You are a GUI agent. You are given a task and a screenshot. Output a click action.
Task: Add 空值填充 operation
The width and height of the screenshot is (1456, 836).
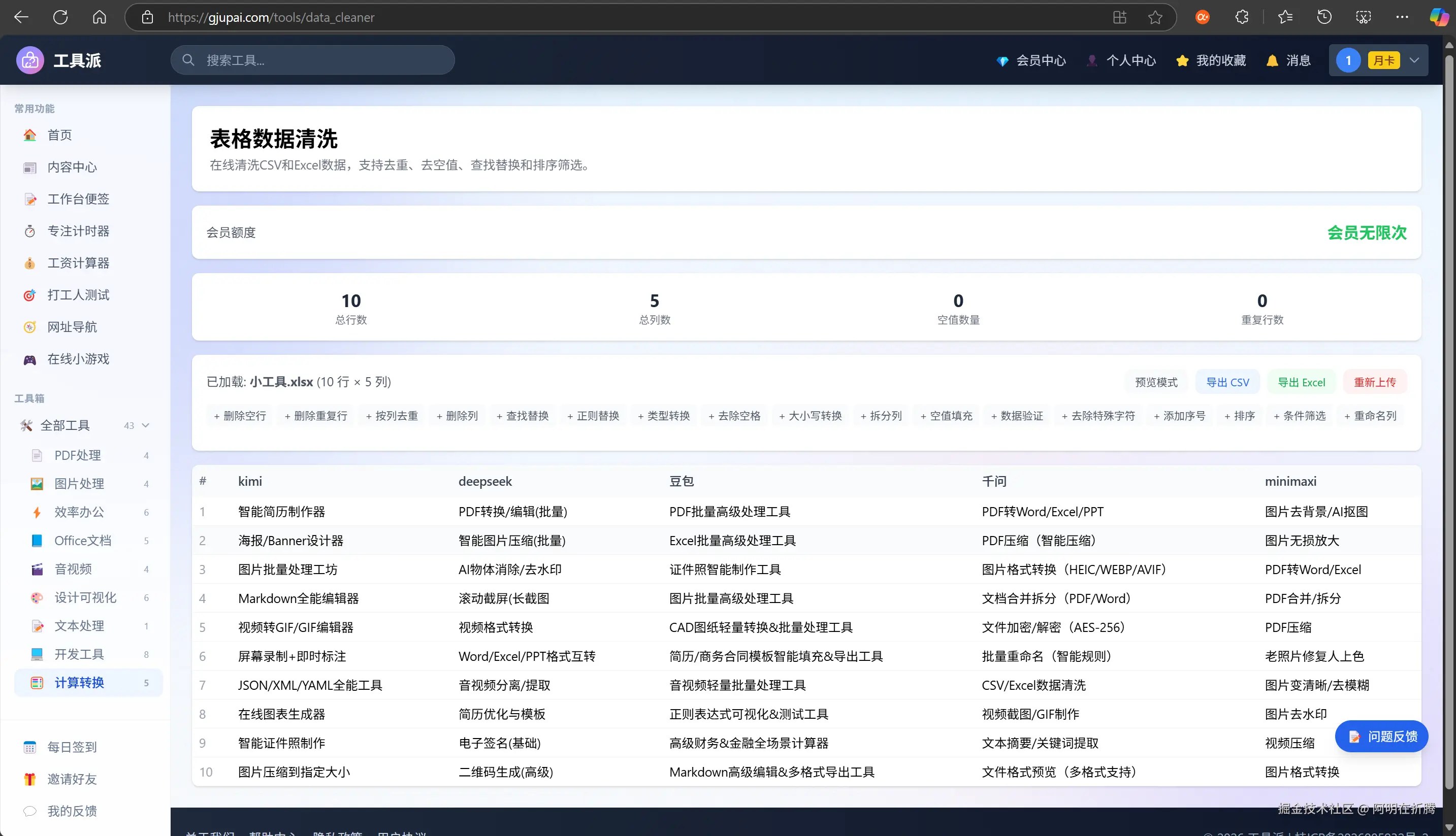(x=947, y=416)
